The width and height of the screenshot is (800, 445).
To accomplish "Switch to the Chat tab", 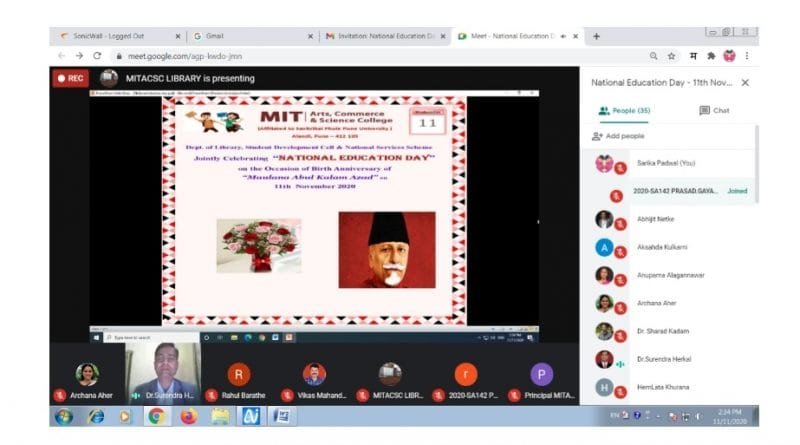I will [x=713, y=111].
